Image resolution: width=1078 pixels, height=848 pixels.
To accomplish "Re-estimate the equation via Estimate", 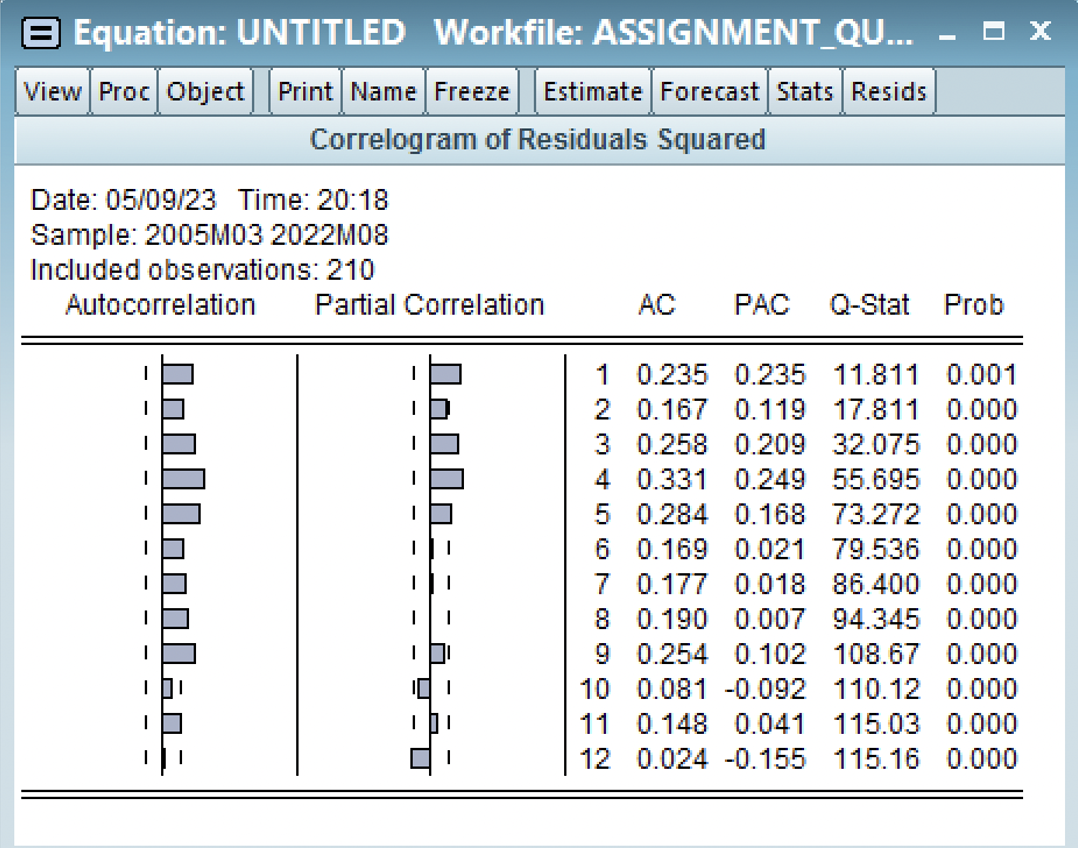I will [x=592, y=91].
